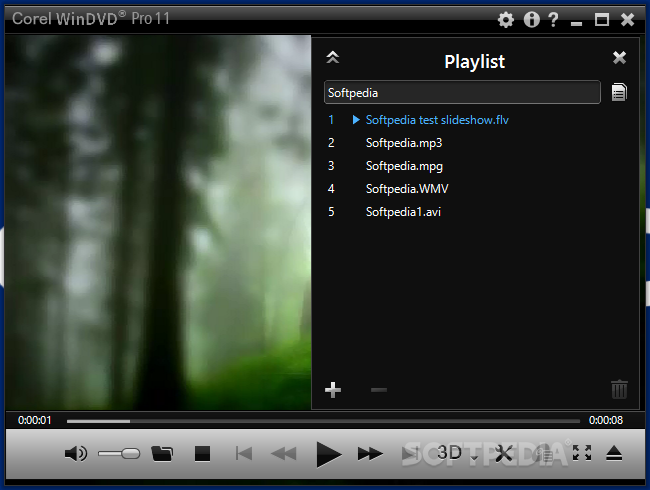The height and width of the screenshot is (490, 650).
Task: Switch to full screen mode
Action: (582, 453)
